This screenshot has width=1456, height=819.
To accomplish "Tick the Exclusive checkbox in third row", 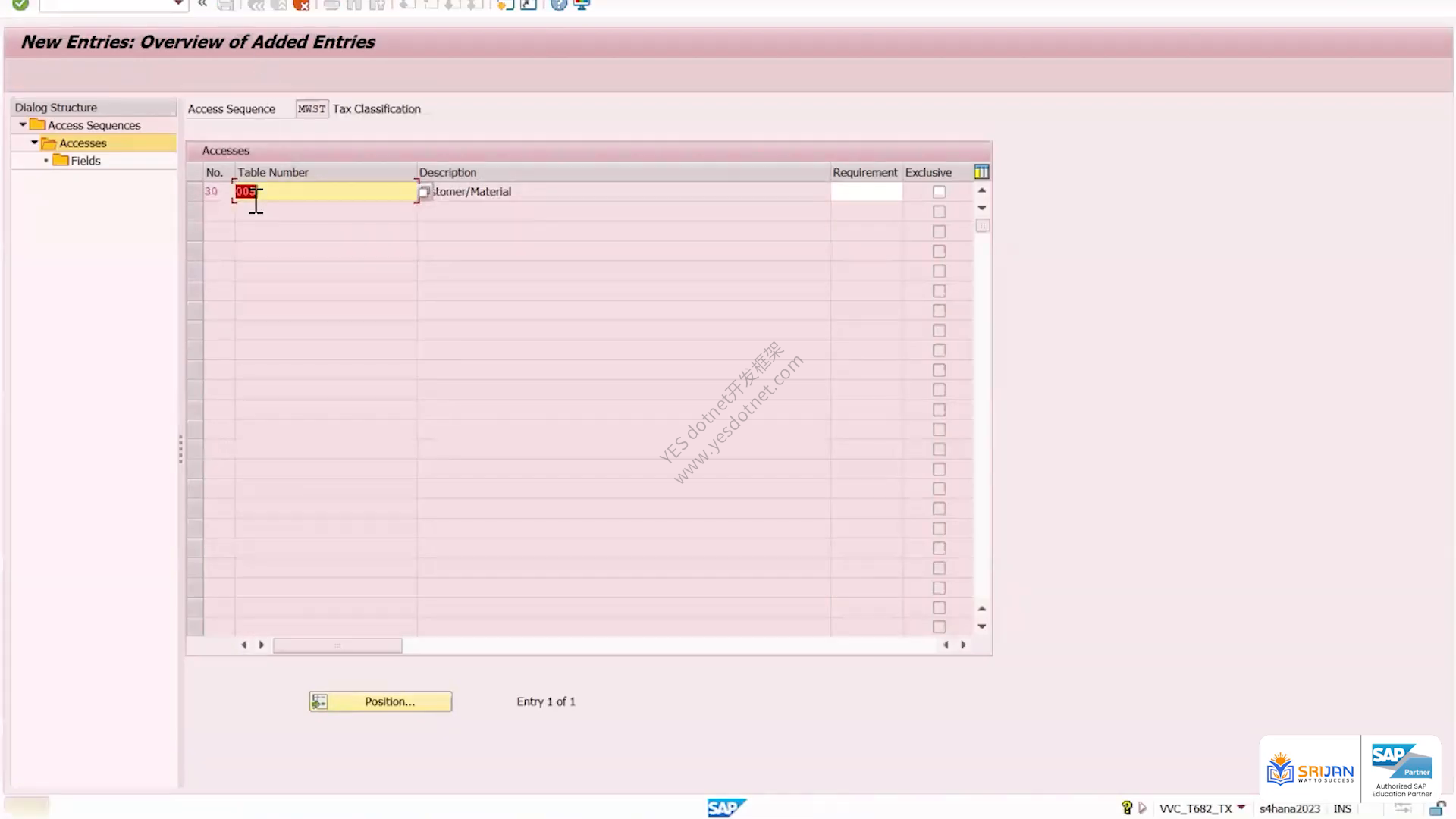I will (x=939, y=231).
